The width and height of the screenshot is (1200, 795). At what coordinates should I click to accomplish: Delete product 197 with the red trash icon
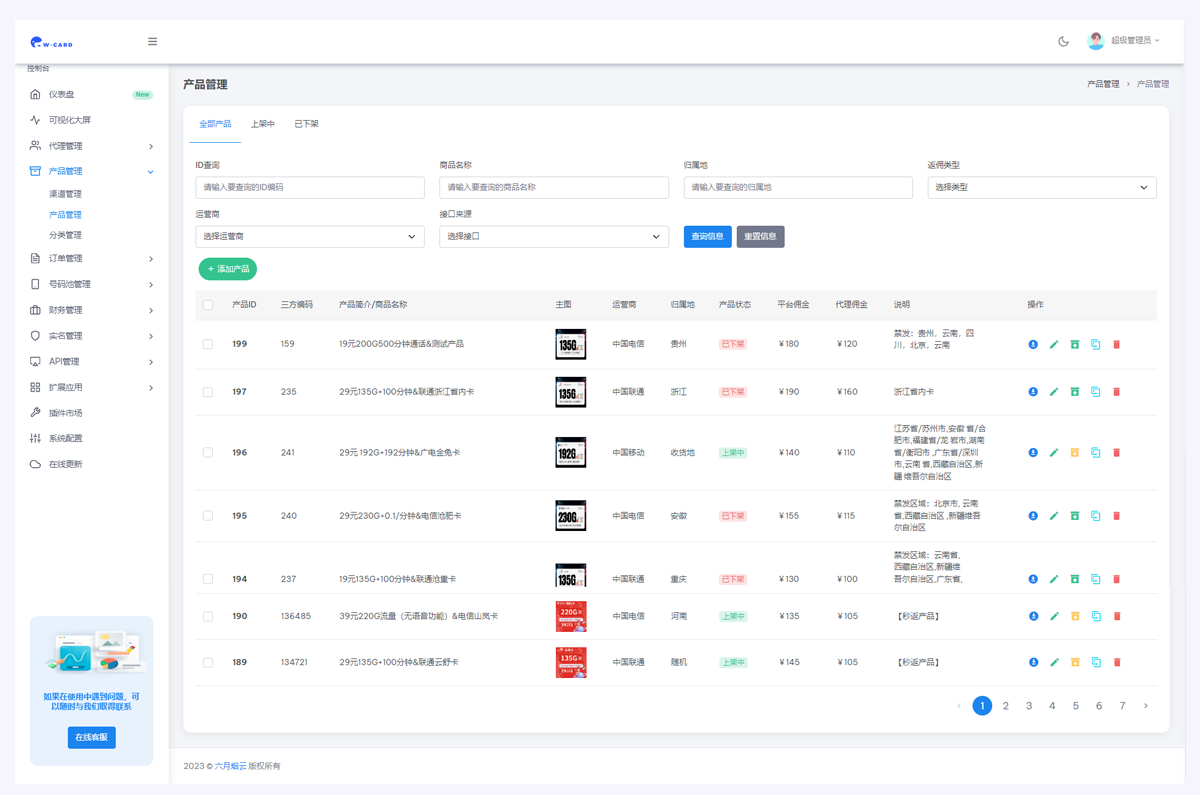1117,392
